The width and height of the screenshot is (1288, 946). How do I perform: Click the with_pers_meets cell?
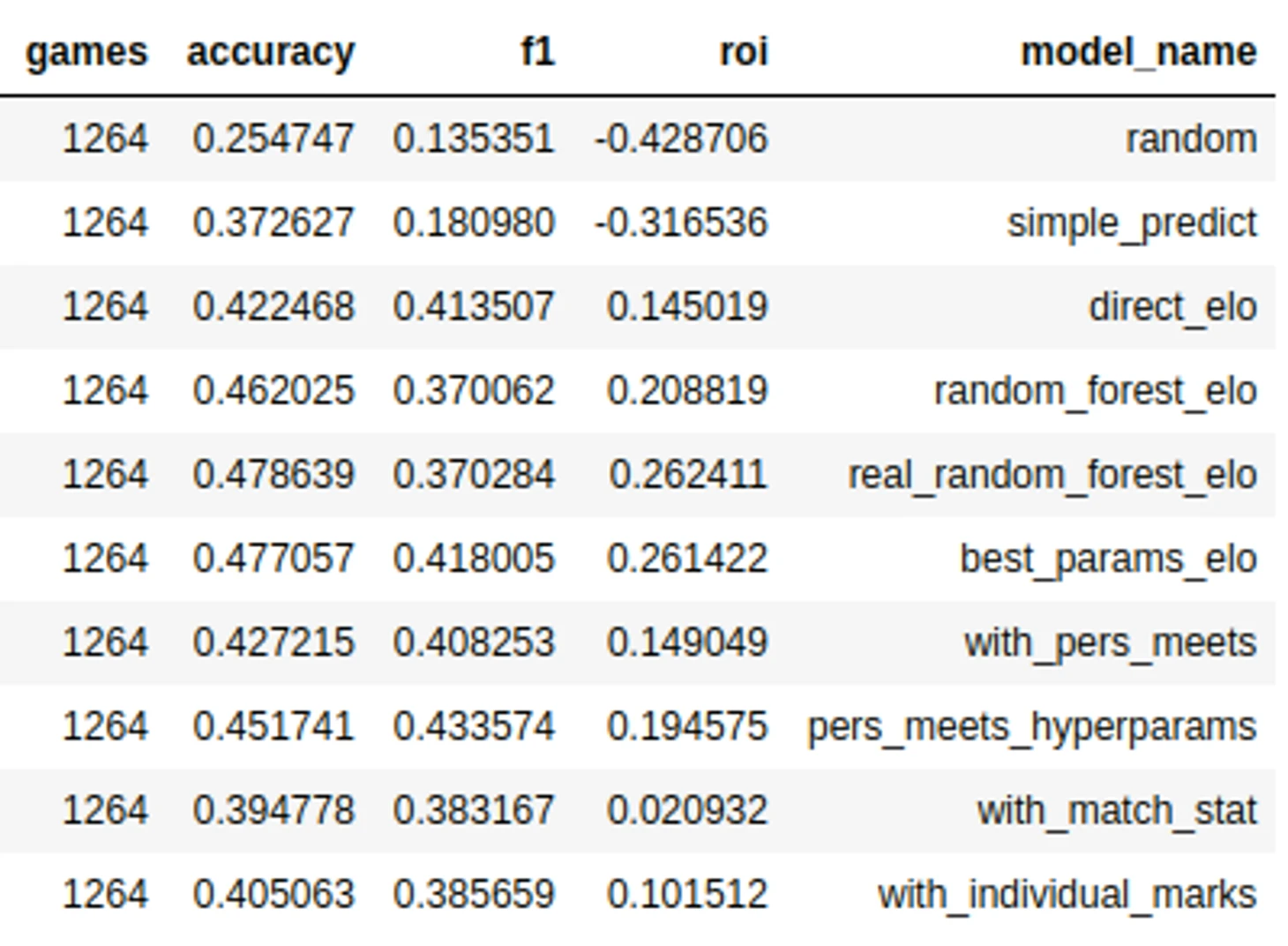[x=1110, y=642]
